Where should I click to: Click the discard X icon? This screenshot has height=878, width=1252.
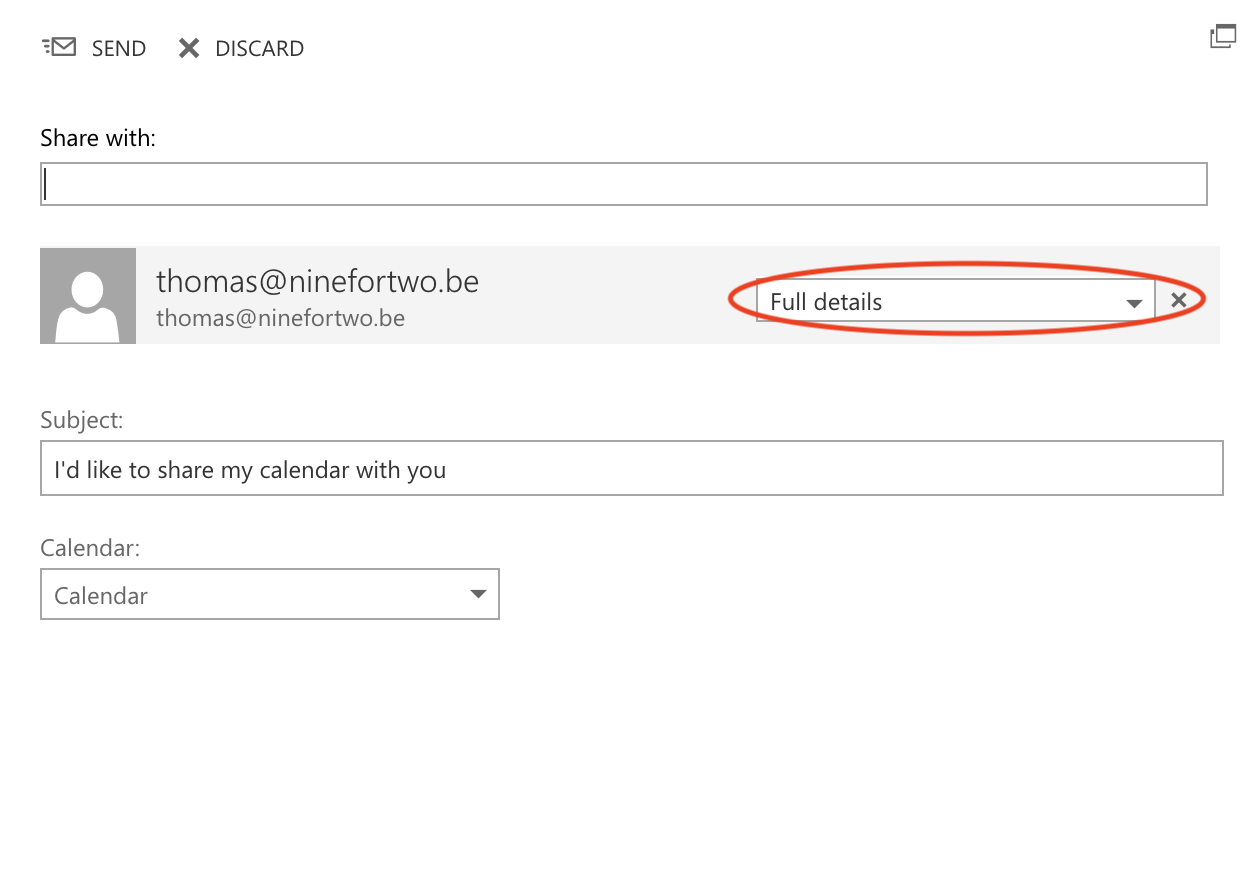(189, 48)
